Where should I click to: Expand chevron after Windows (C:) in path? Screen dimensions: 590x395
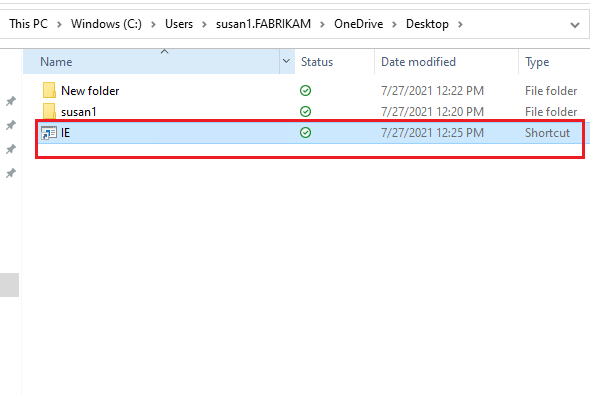153,24
